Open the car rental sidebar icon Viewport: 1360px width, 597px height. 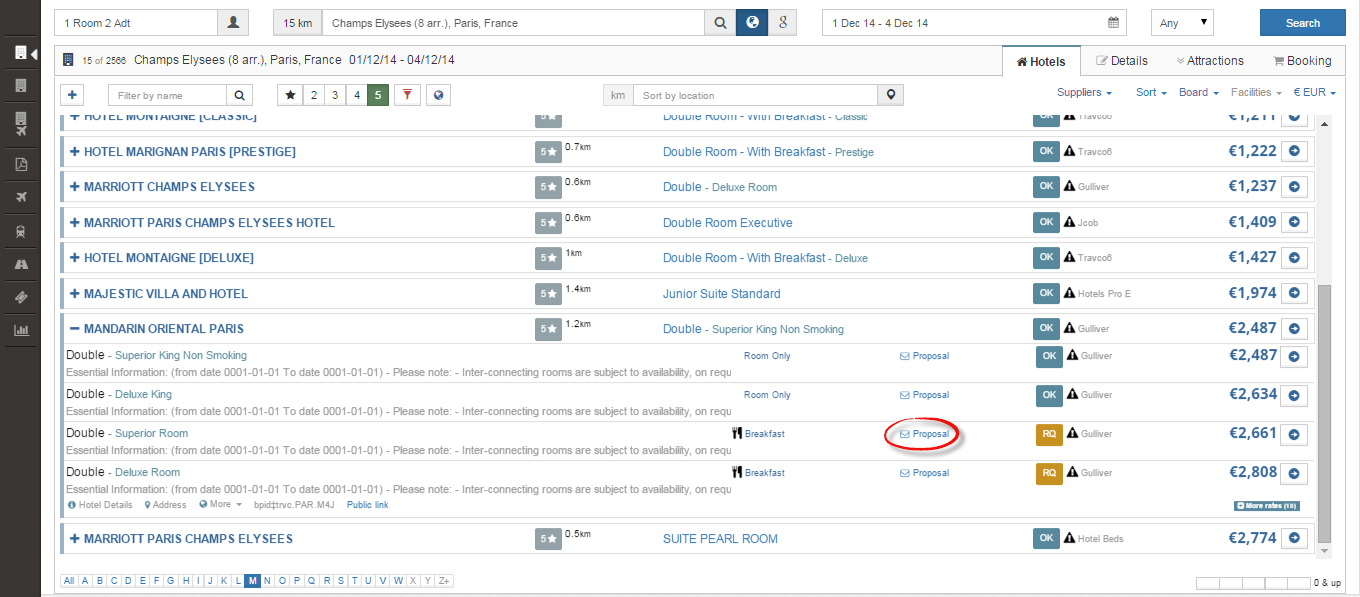pyautogui.click(x=20, y=264)
